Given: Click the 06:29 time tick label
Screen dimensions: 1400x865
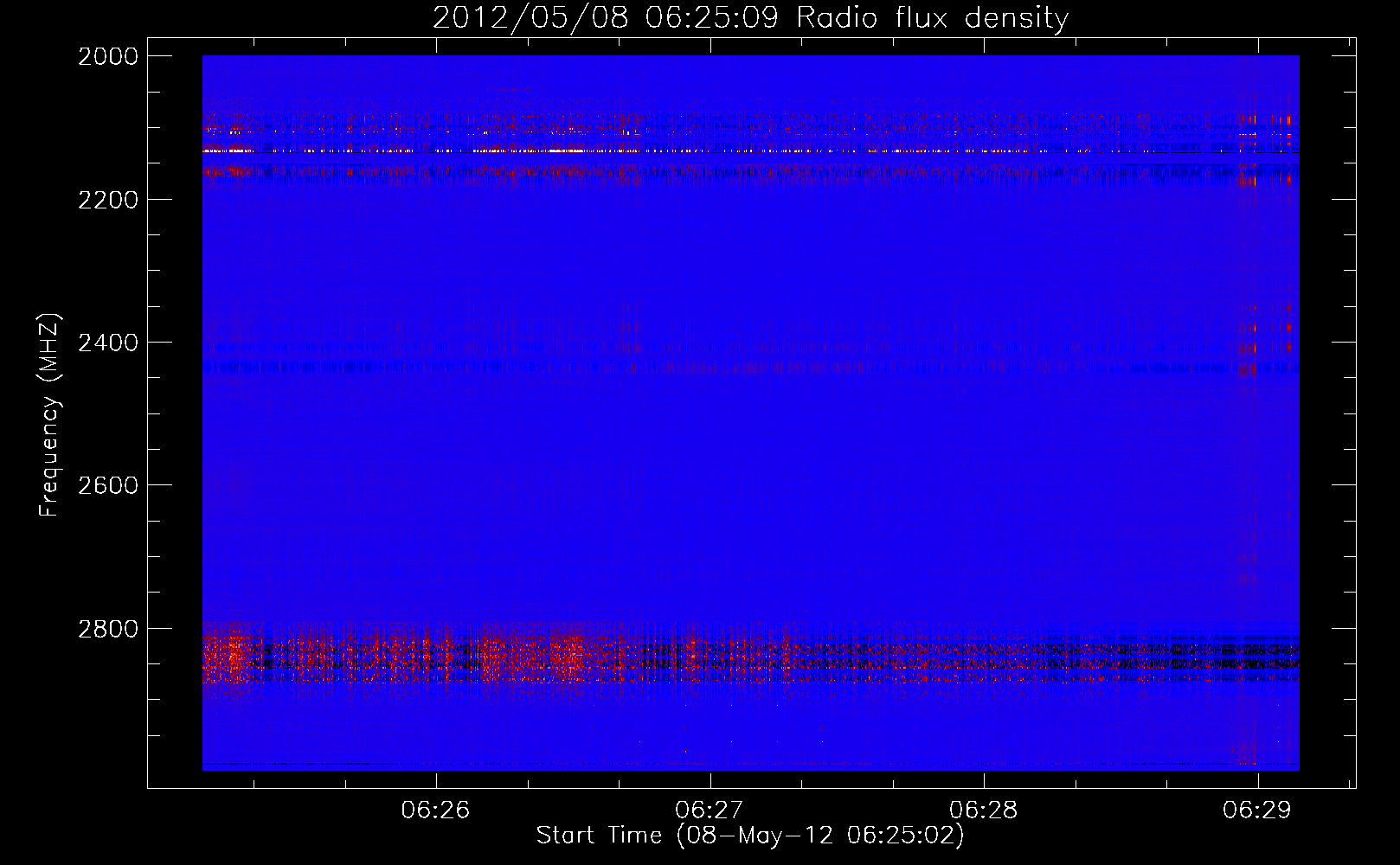Looking at the screenshot, I should (1257, 810).
